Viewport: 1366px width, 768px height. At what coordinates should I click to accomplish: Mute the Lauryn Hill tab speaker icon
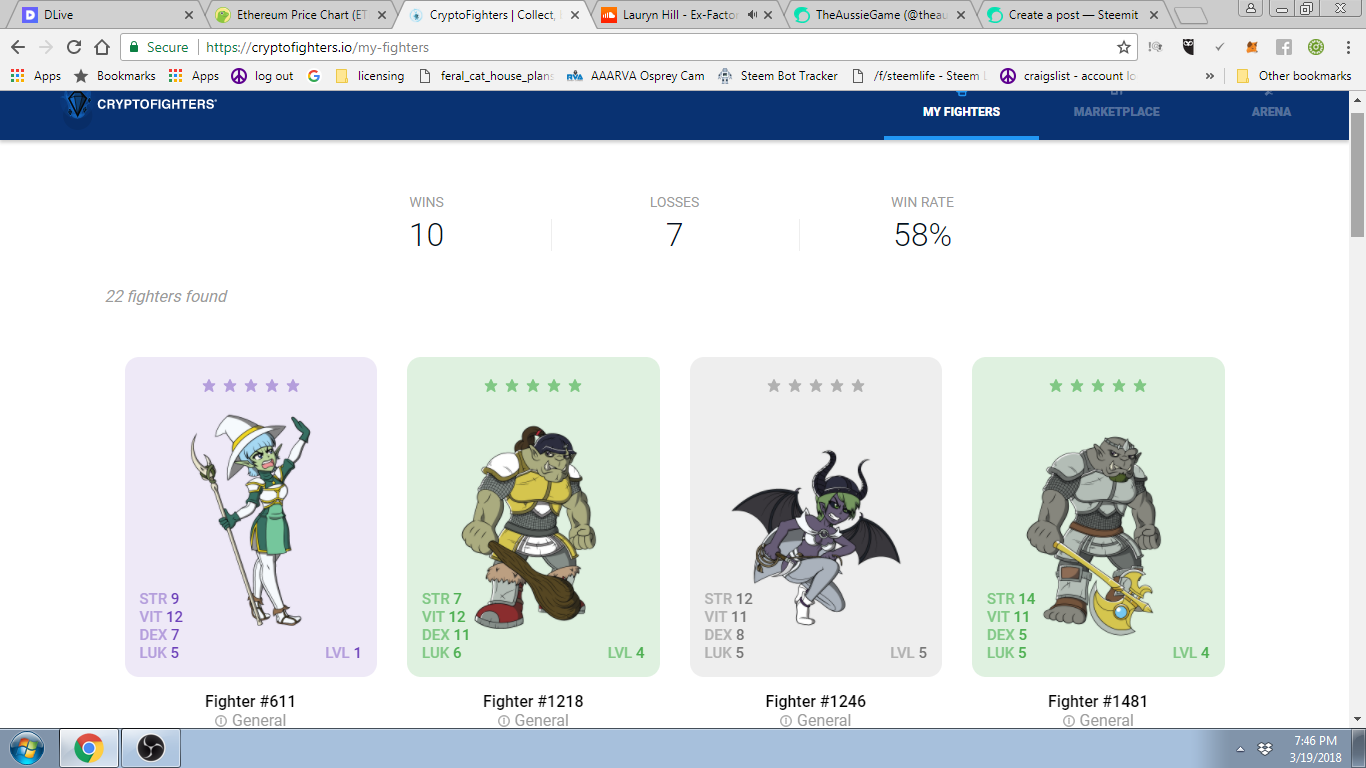point(751,15)
